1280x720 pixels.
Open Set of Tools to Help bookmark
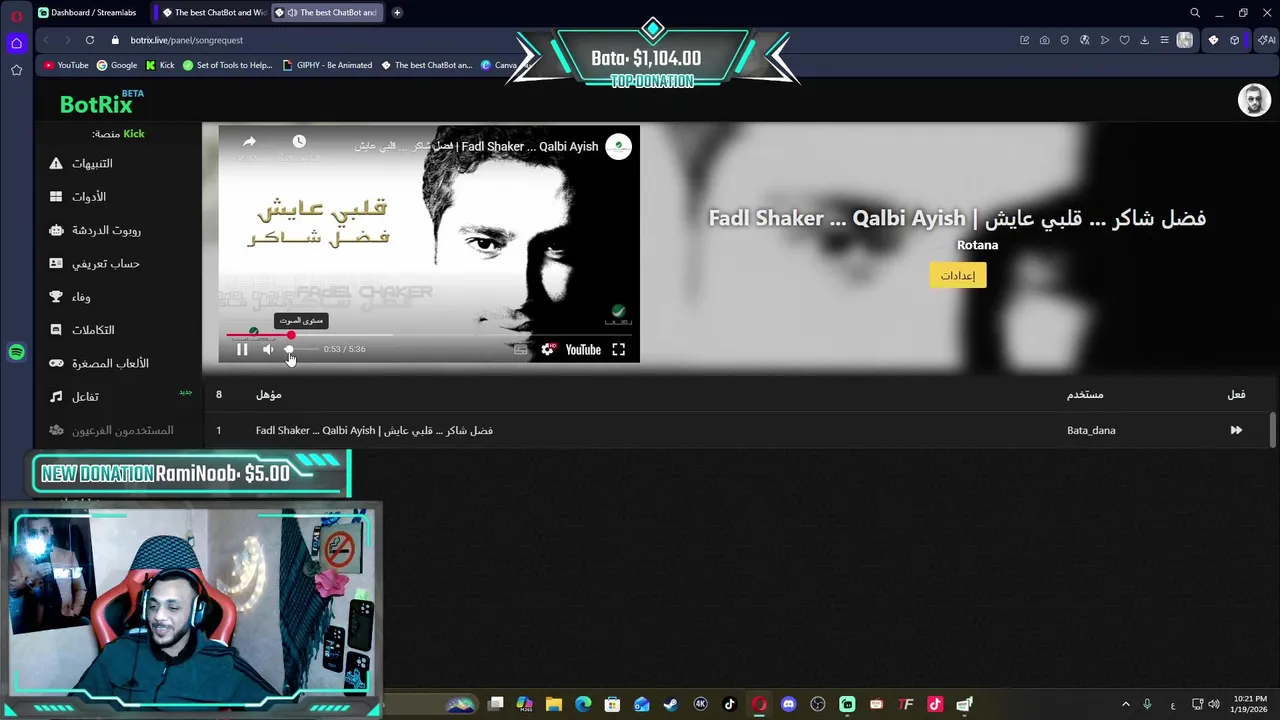[x=226, y=65]
